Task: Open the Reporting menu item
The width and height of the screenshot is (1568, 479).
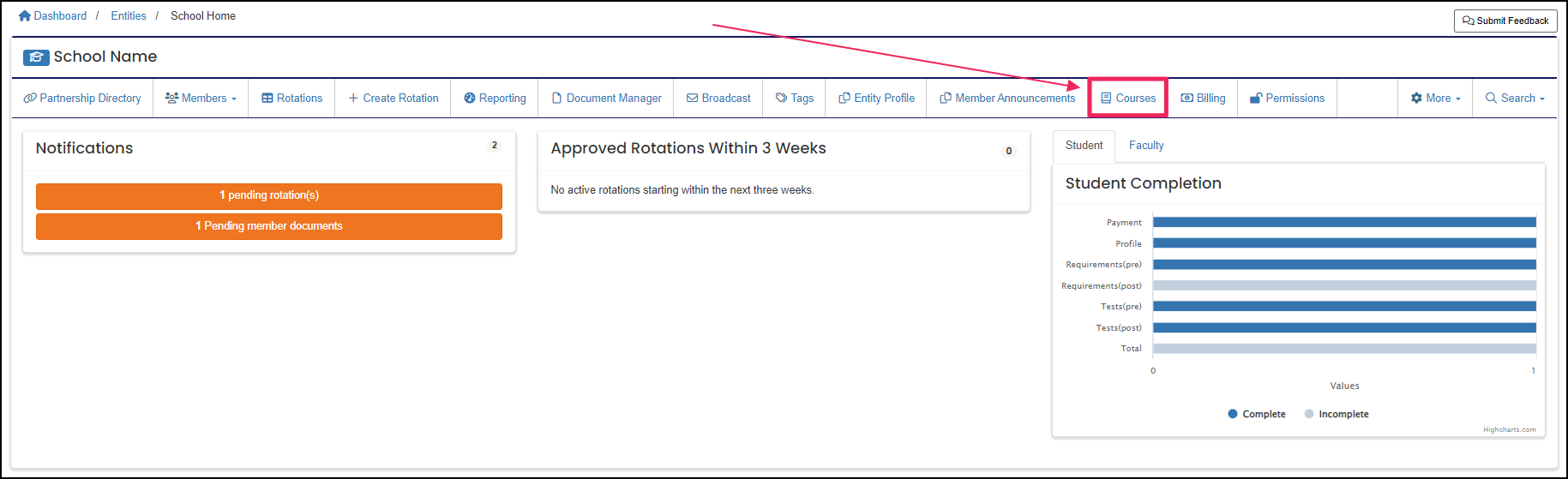Action: 495,98
